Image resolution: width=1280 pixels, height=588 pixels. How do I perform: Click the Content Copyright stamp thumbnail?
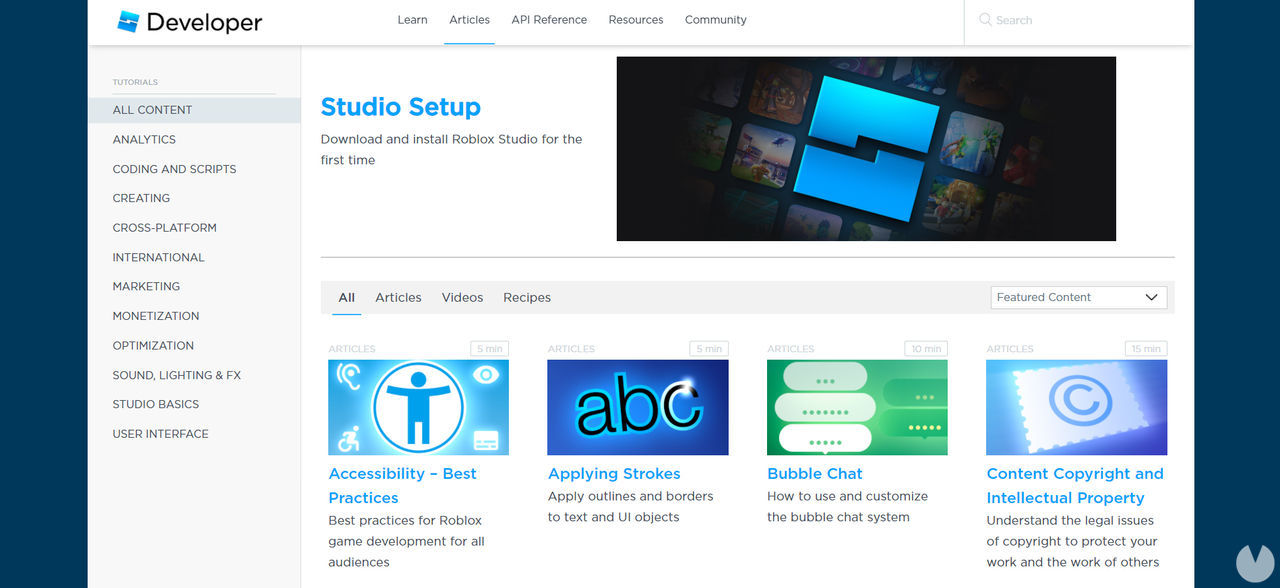pos(1076,407)
